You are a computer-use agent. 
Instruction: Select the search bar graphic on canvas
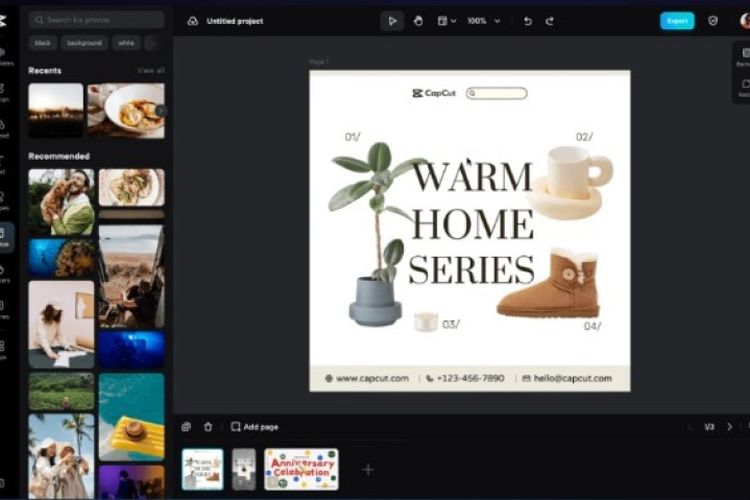[496, 93]
